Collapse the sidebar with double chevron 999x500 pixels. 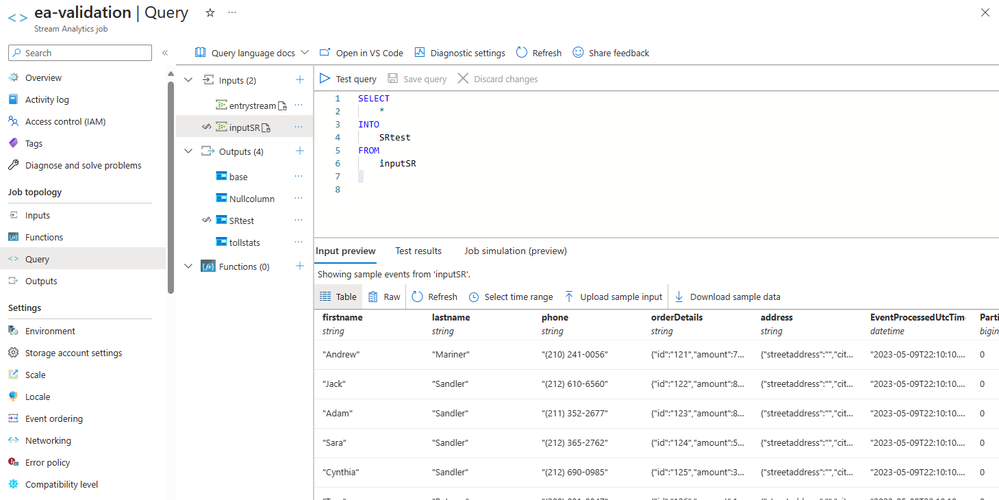pyautogui.click(x=164, y=53)
